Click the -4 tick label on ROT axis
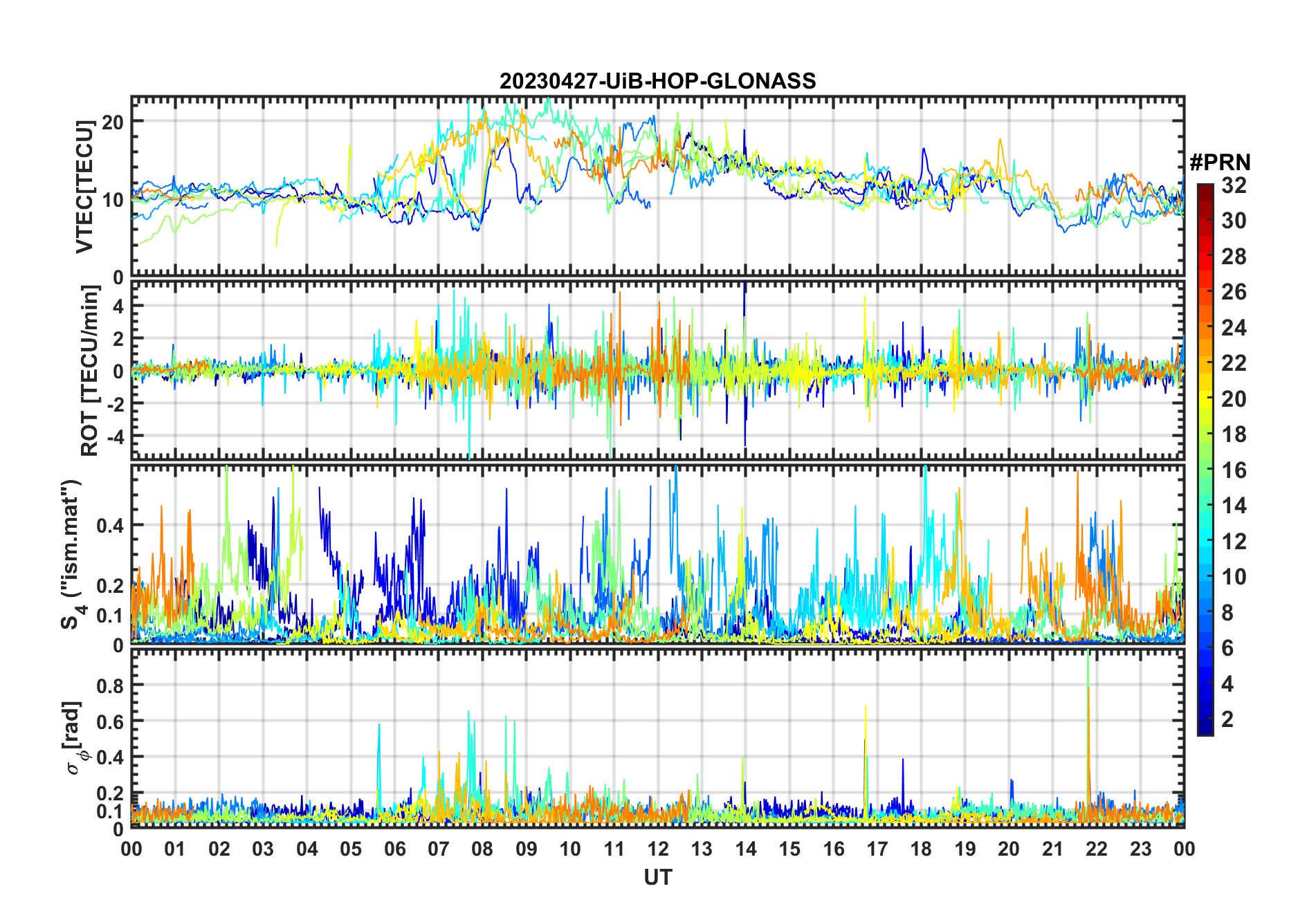The image size is (1316, 920). [x=113, y=436]
